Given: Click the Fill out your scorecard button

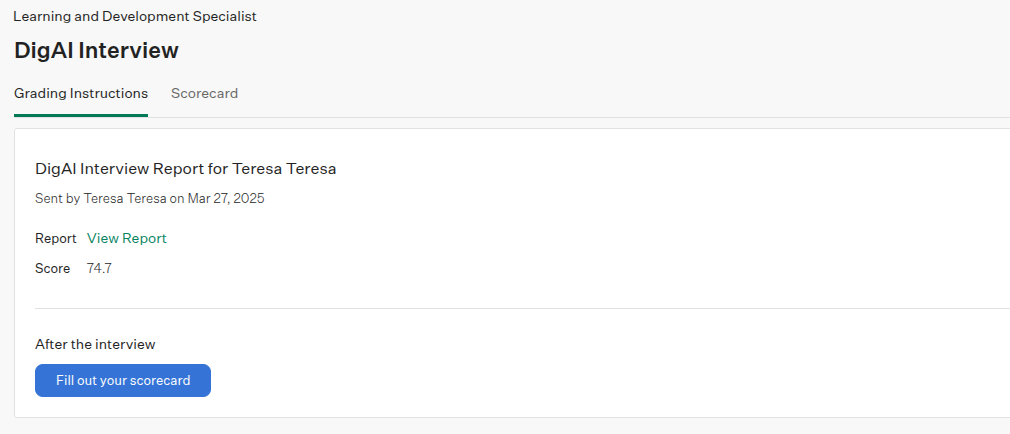Looking at the screenshot, I should click(x=123, y=381).
